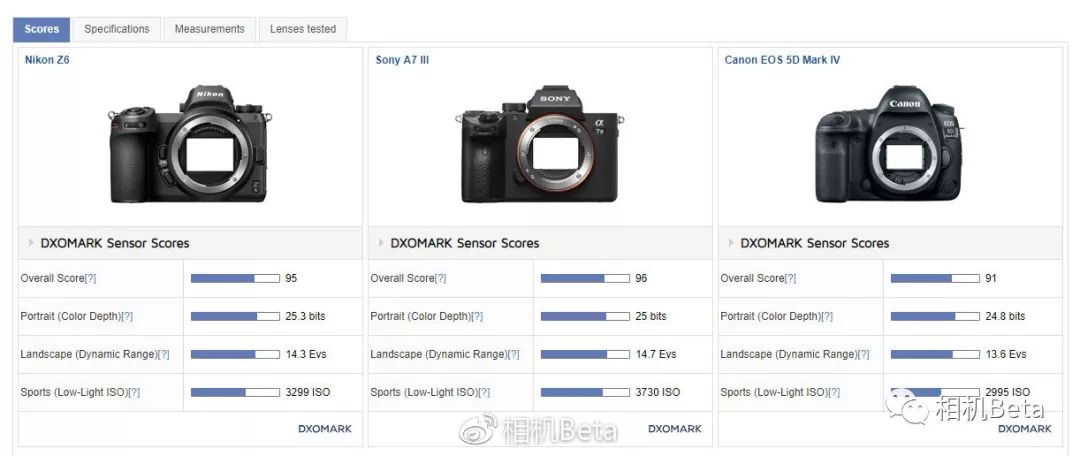Open the Nikon Z6 camera link
The width and height of the screenshot is (1080, 456).
47,60
